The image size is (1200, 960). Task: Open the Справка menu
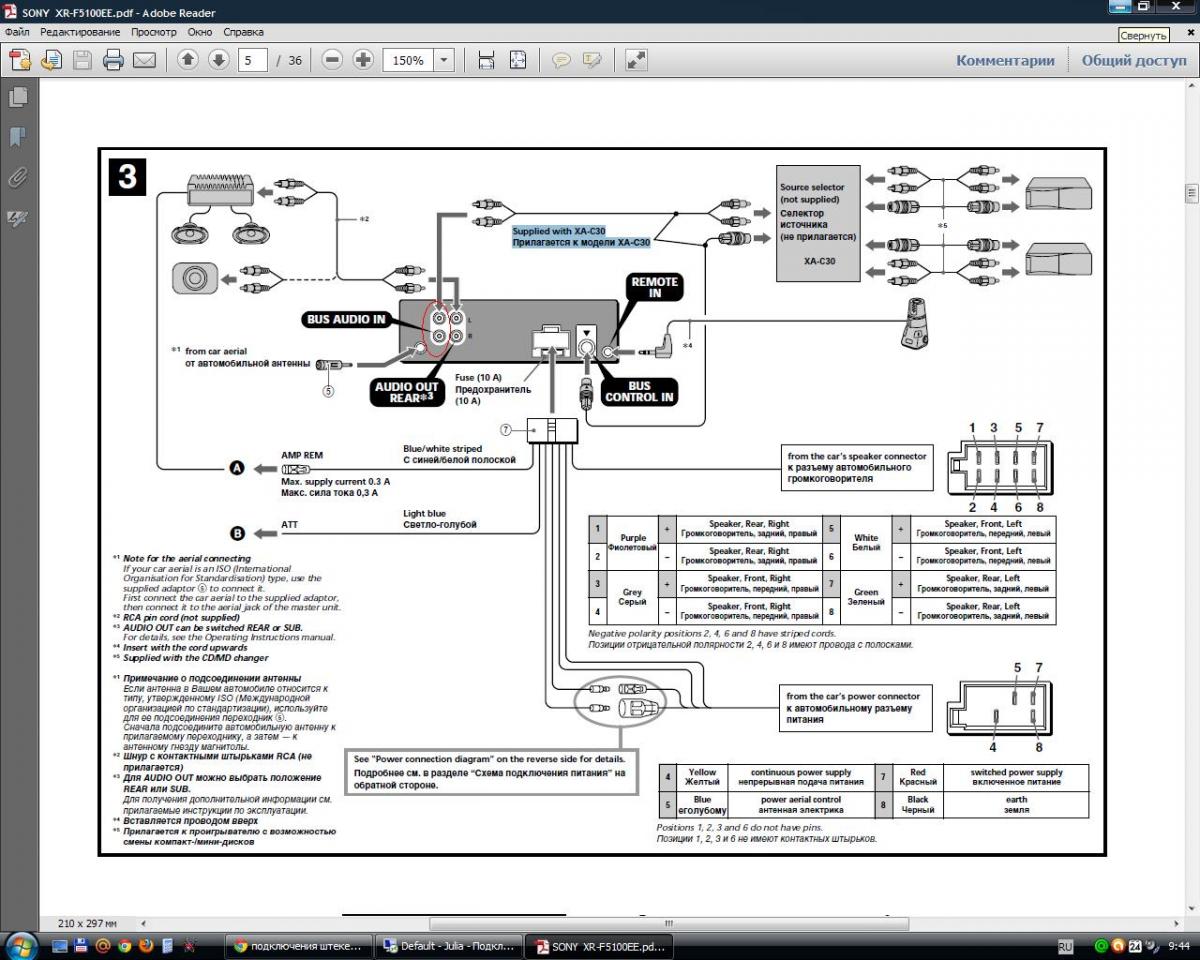click(243, 32)
